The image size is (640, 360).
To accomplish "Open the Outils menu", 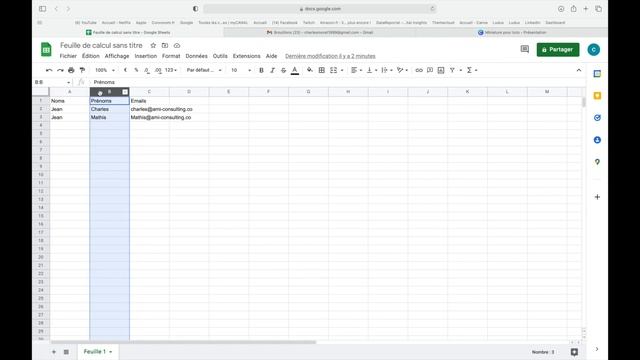I will pyautogui.click(x=220, y=56).
